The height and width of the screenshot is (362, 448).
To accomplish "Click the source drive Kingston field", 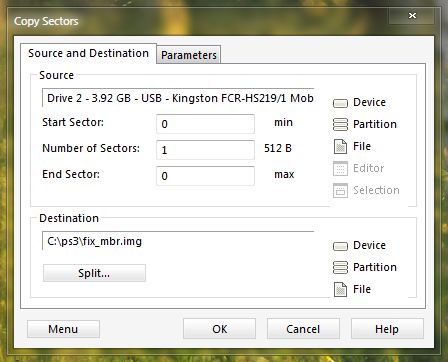I will (x=178, y=98).
